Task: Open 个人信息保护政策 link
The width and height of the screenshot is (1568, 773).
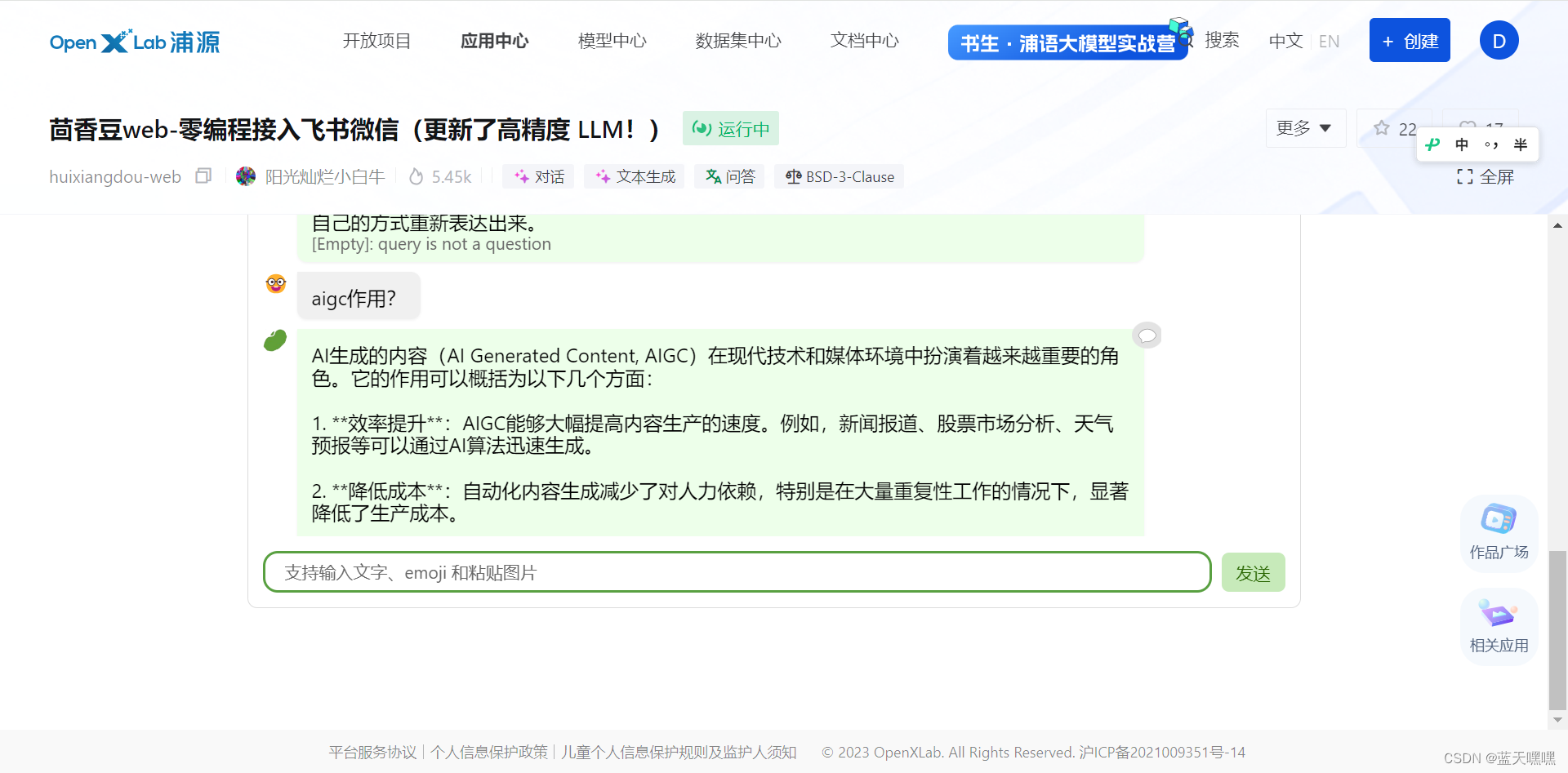Action: (x=489, y=752)
